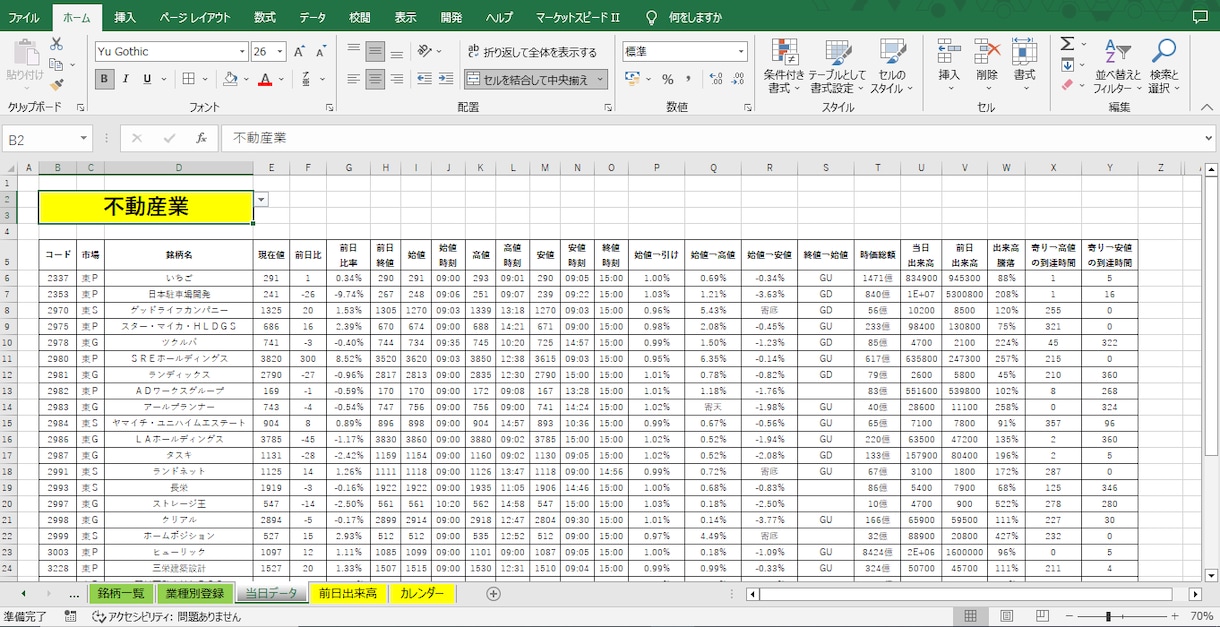Click the Clear eraser icon
1220x627 pixels.
(1067, 86)
